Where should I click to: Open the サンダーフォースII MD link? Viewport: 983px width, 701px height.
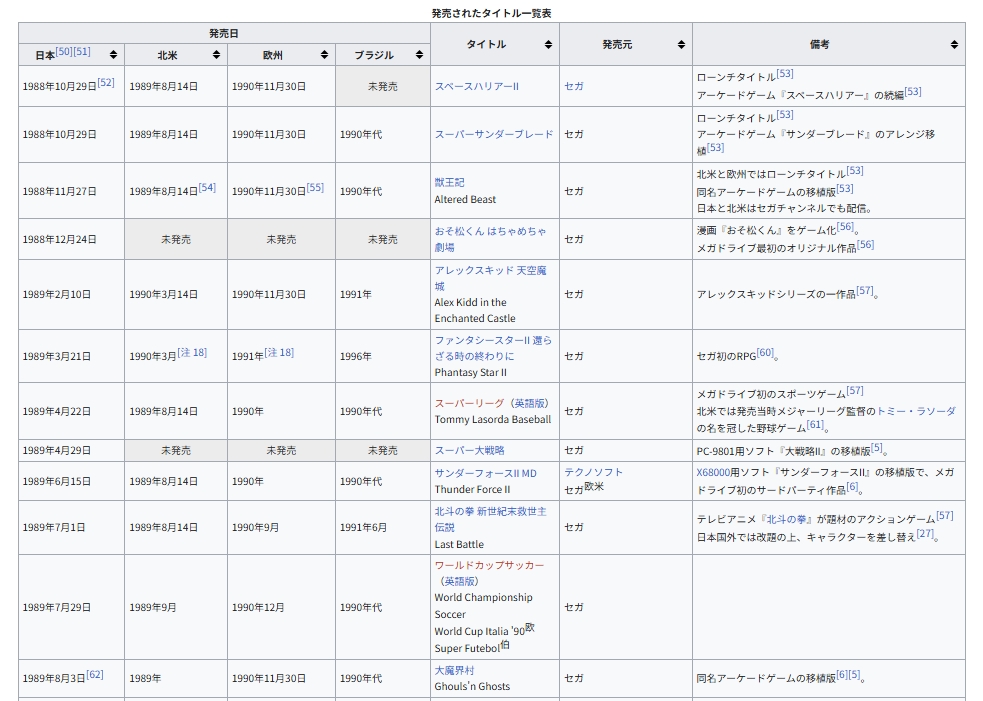[x=485, y=473]
